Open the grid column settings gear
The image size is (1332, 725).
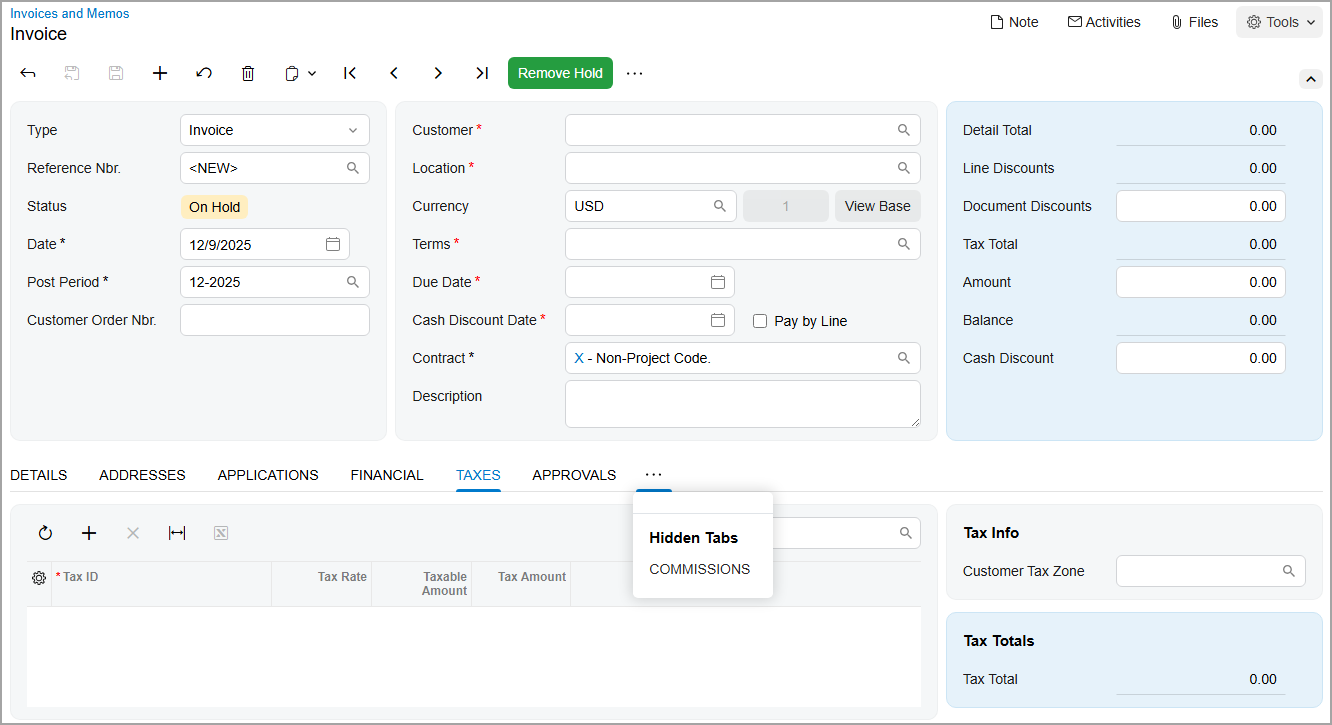[x=39, y=578]
